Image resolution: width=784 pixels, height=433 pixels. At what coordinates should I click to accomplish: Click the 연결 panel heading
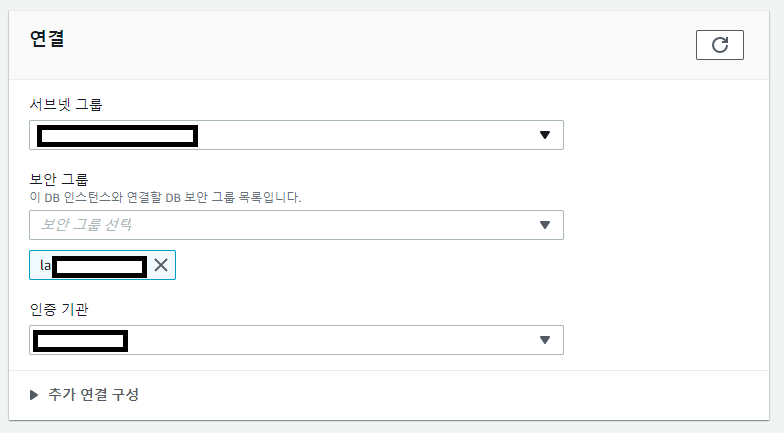click(47, 38)
